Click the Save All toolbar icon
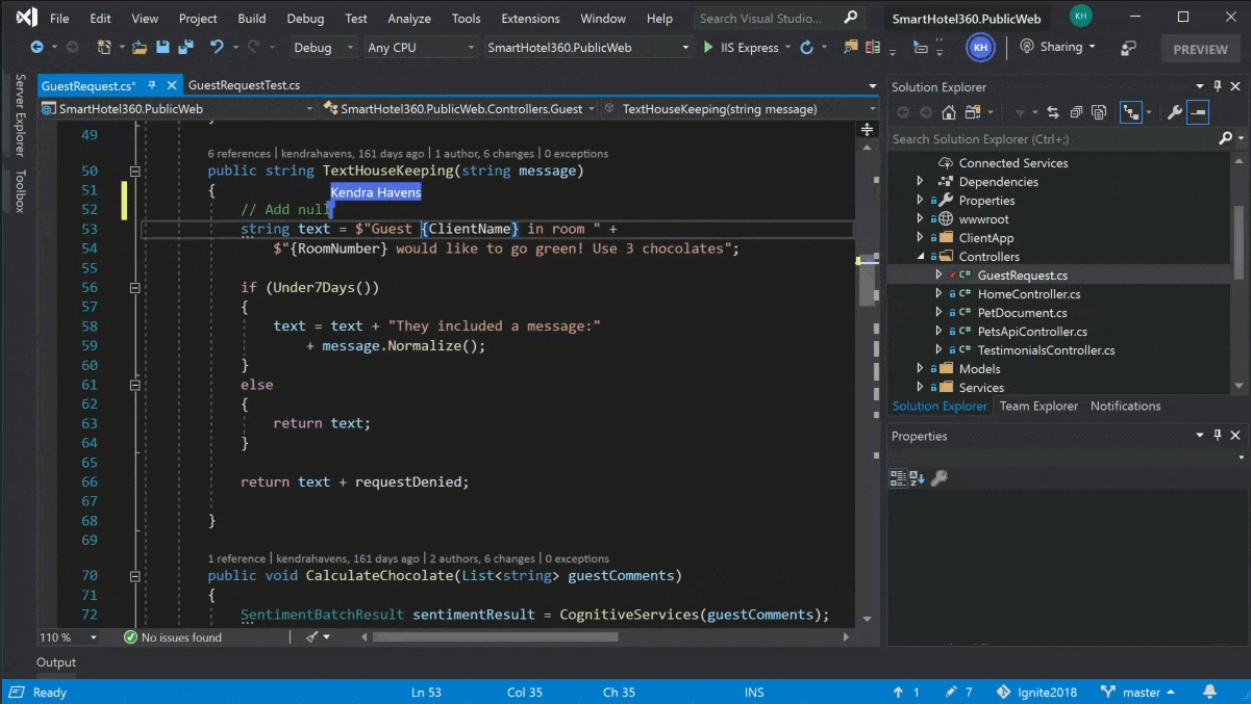1251x704 pixels. click(185, 47)
